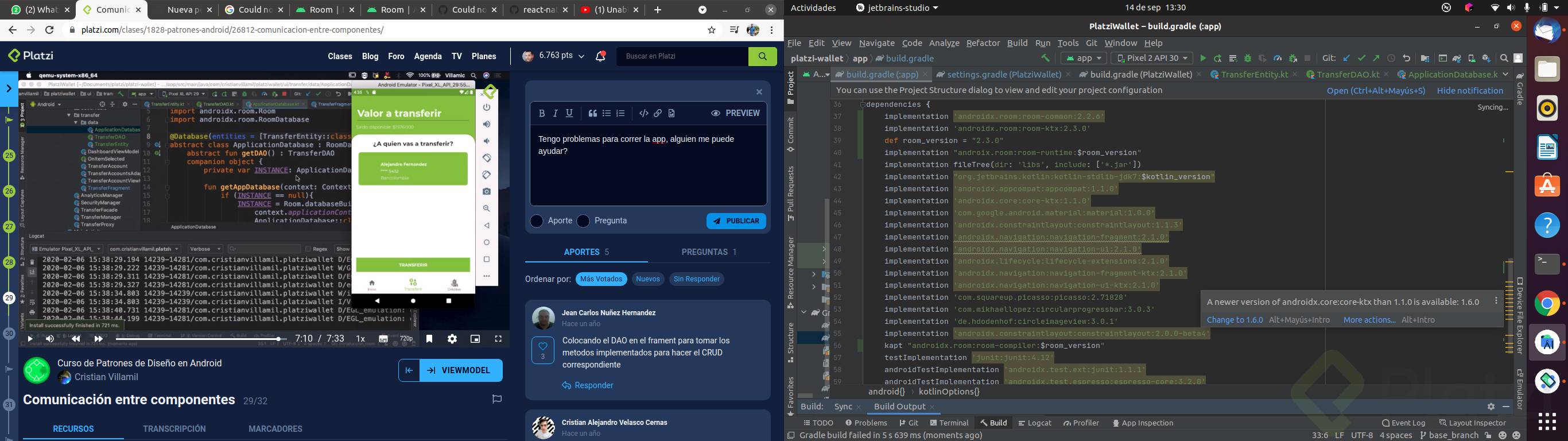Switch to TransferDAO.kt editor tab
Image resolution: width=1568 pixels, height=441 pixels.
(x=1347, y=75)
